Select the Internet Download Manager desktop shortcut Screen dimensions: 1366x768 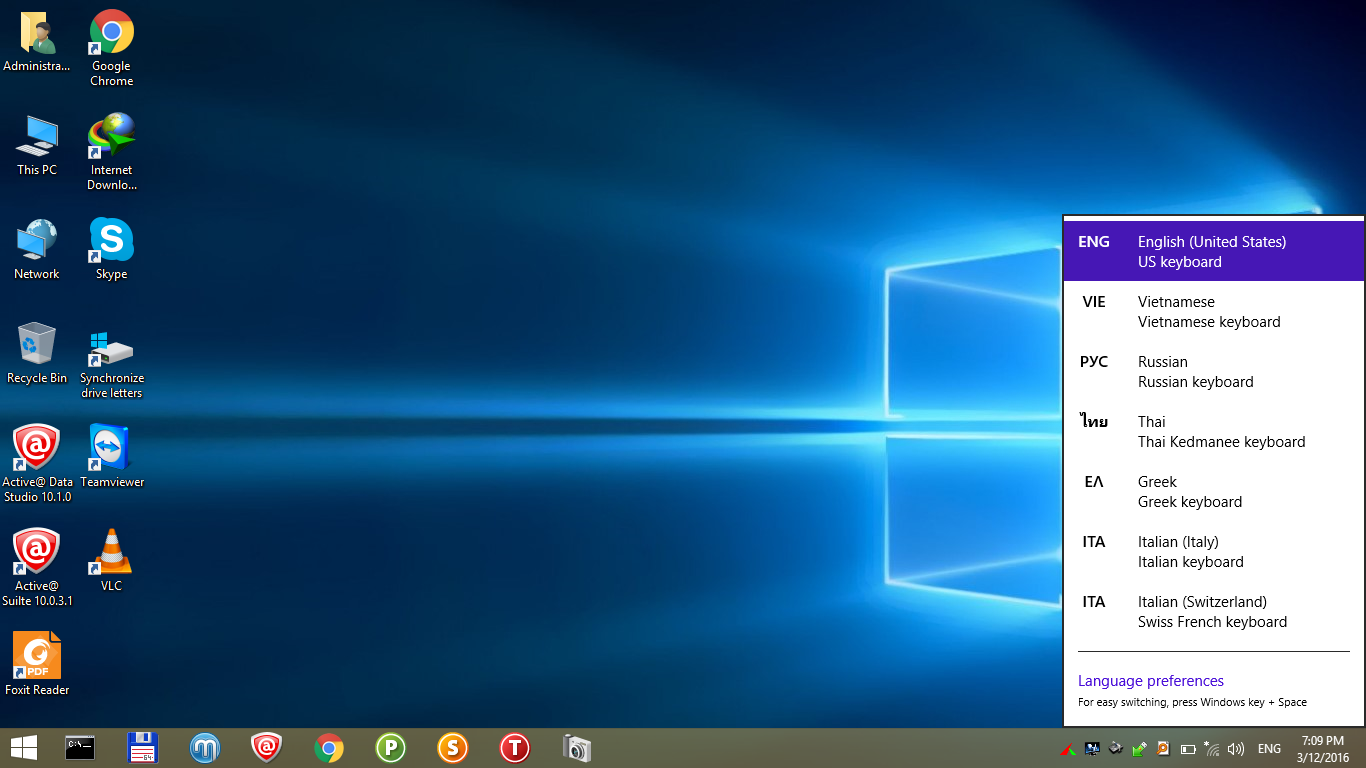[x=111, y=152]
